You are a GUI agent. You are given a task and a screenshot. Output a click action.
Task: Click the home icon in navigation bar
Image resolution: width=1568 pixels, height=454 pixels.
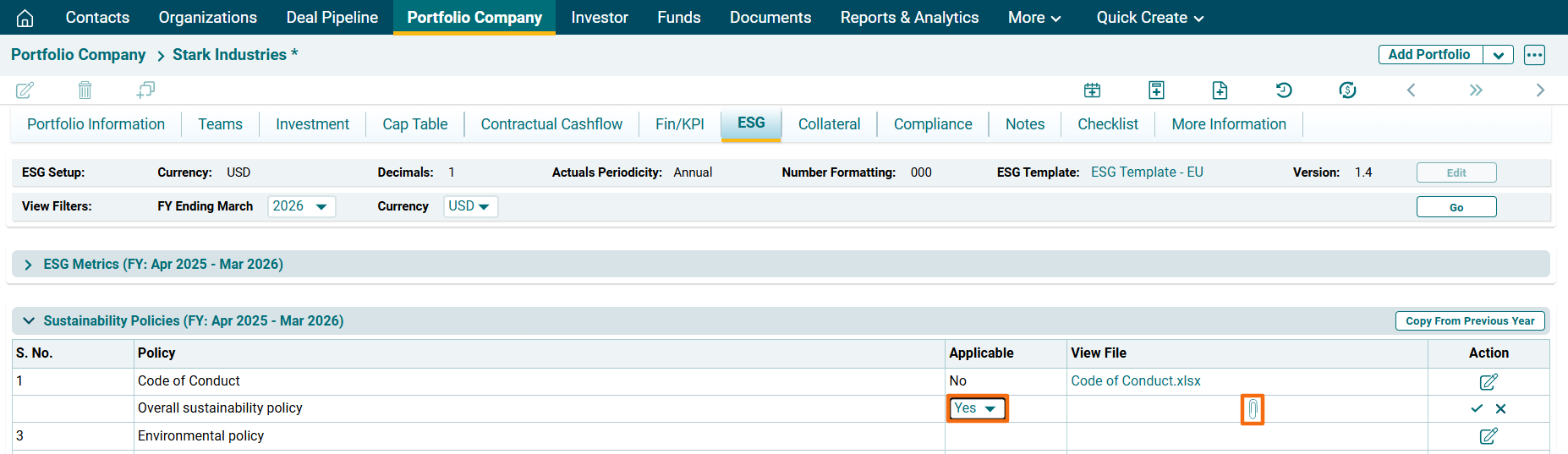click(x=25, y=18)
